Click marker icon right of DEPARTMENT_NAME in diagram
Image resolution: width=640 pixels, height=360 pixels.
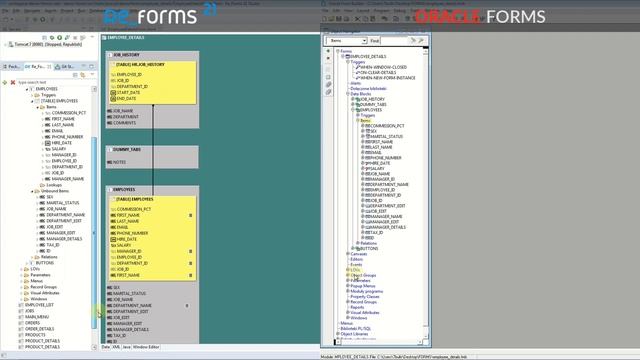[x=187, y=306]
